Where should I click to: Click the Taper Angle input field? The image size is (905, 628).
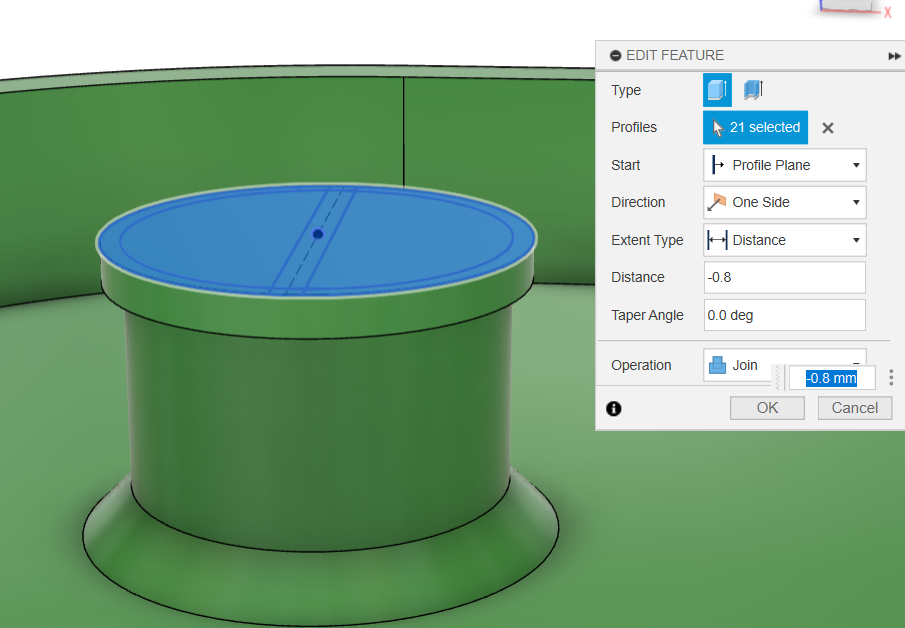pyautogui.click(x=785, y=315)
